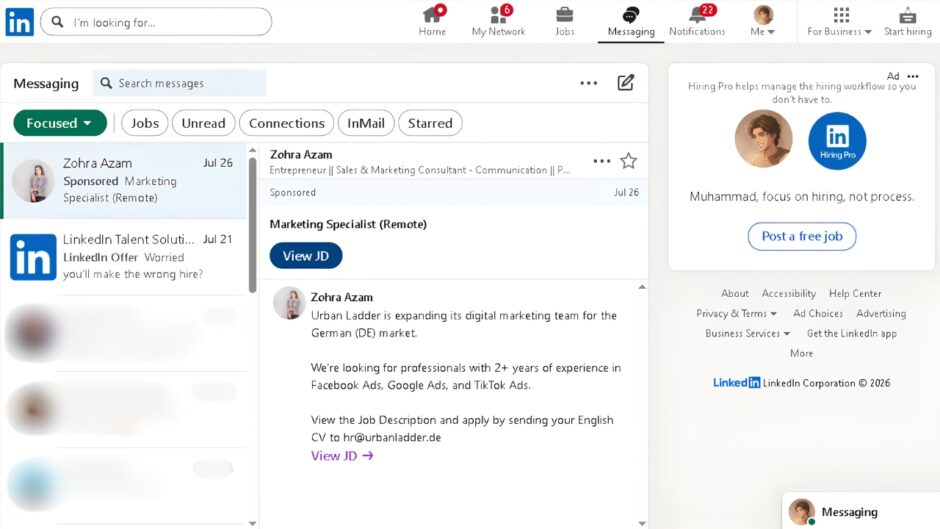Click scroll up arrow in conversation list

(x=252, y=150)
